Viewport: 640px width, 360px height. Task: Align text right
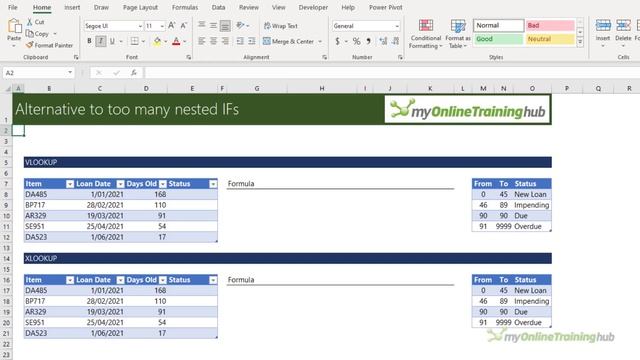[x=225, y=41]
